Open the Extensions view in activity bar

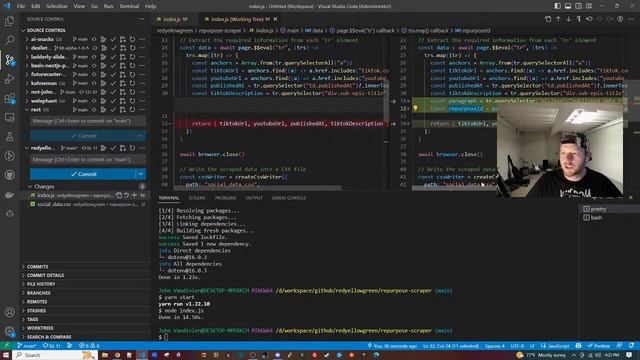click(x=9, y=98)
